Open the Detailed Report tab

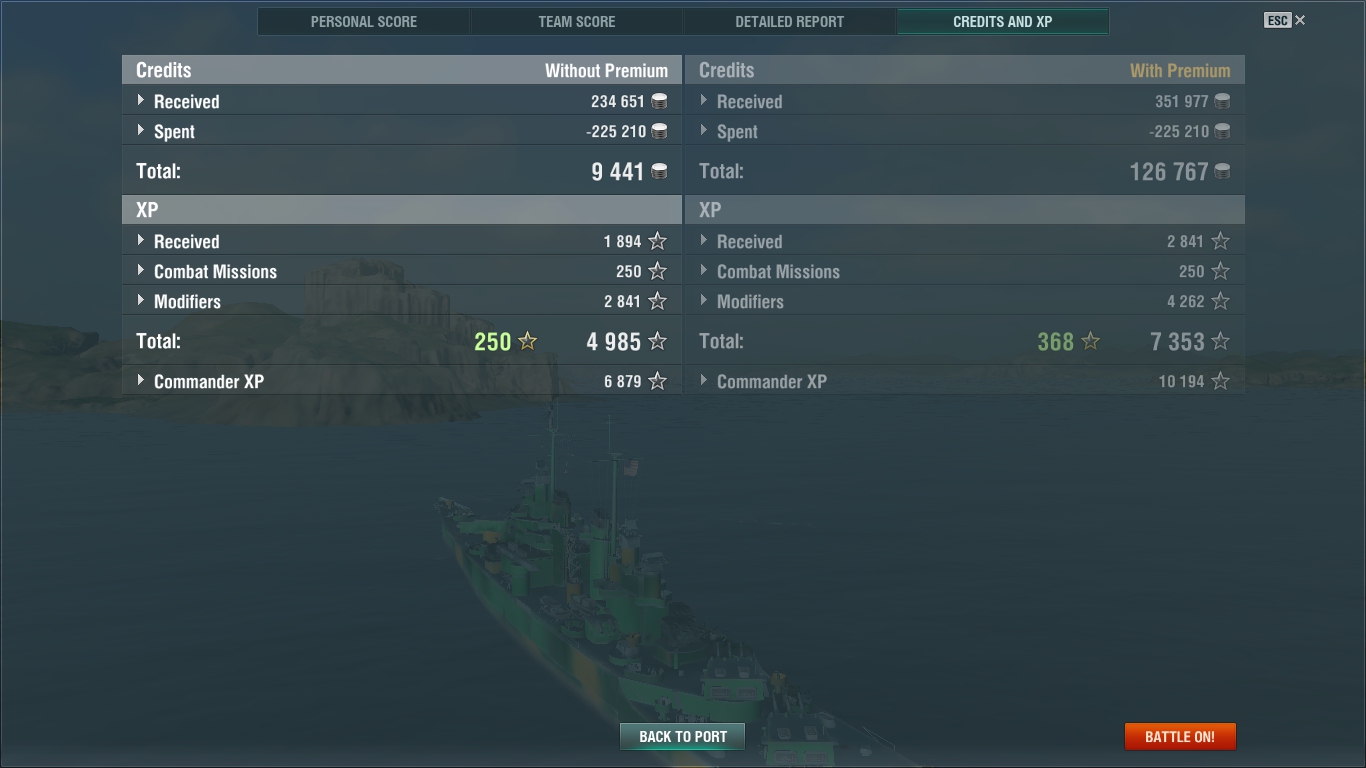(790, 21)
